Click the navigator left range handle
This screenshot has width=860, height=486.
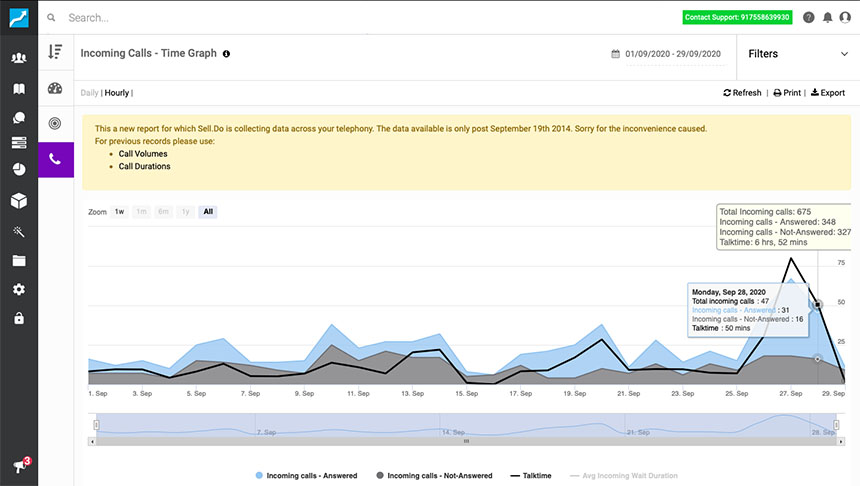click(97, 425)
